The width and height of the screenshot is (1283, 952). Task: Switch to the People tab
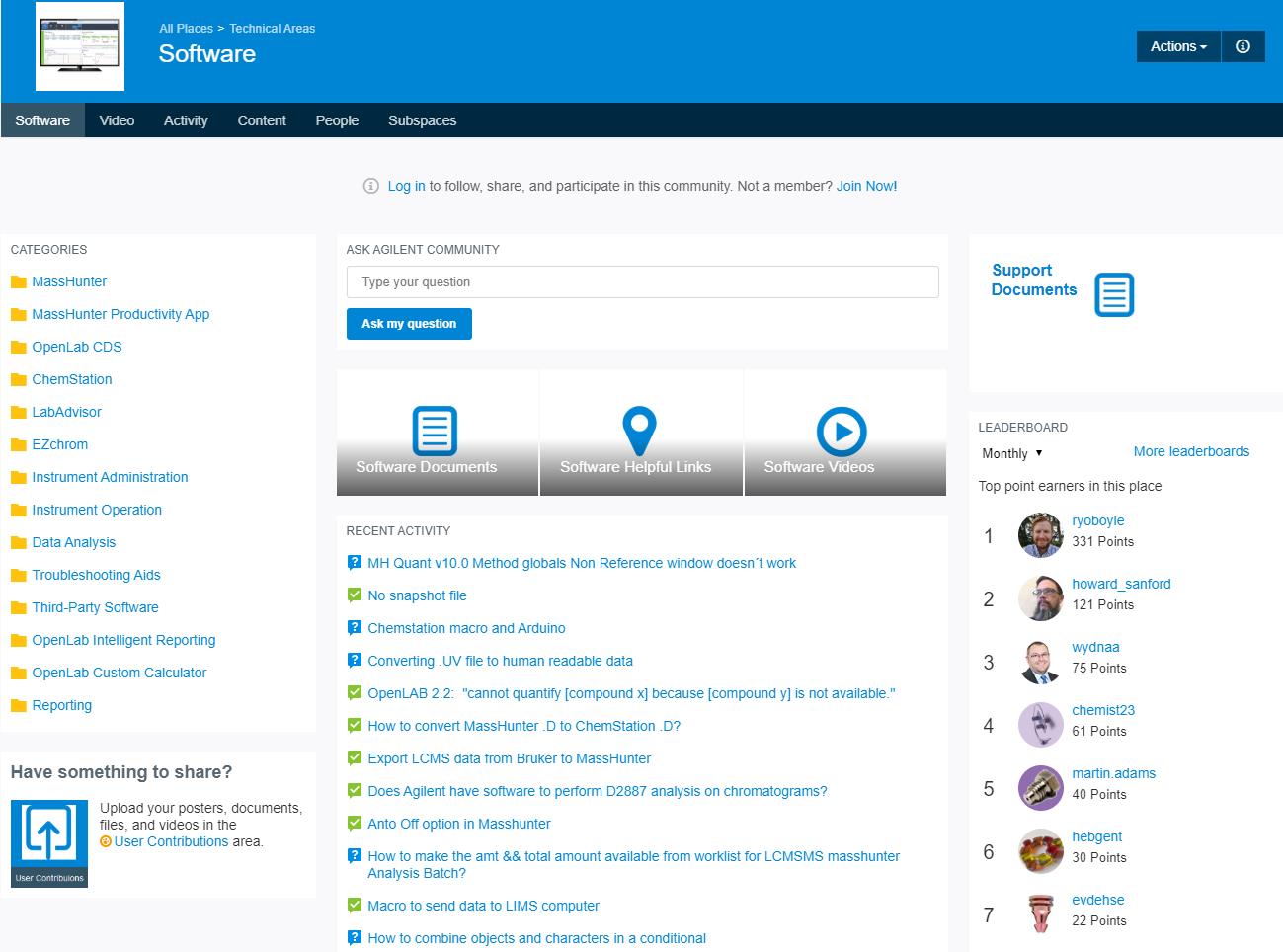pos(337,120)
